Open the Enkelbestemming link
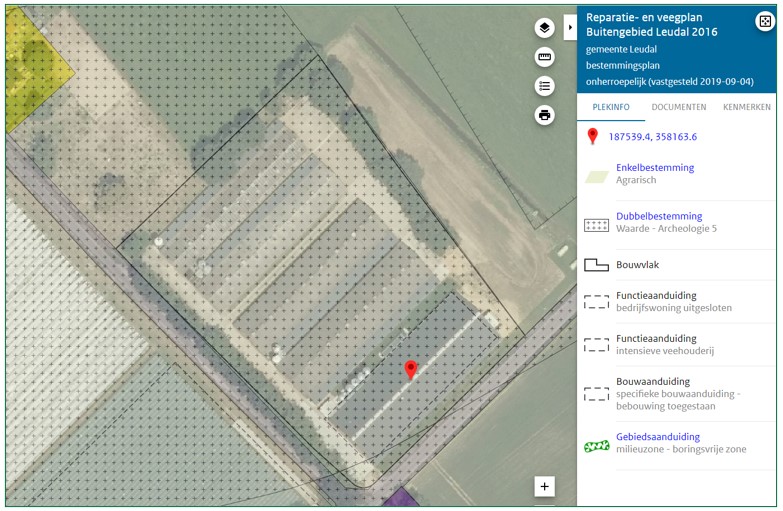Image resolution: width=783 pixels, height=511 pixels. point(655,168)
